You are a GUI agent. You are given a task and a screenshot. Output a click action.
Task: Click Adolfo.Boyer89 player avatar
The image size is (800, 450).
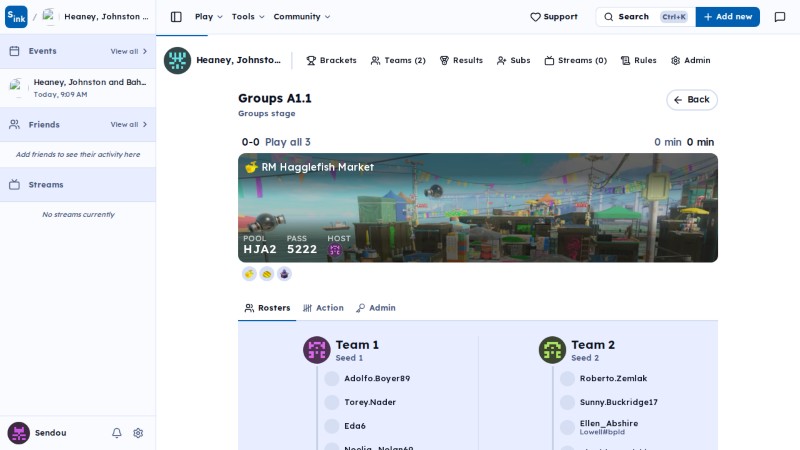click(x=332, y=379)
